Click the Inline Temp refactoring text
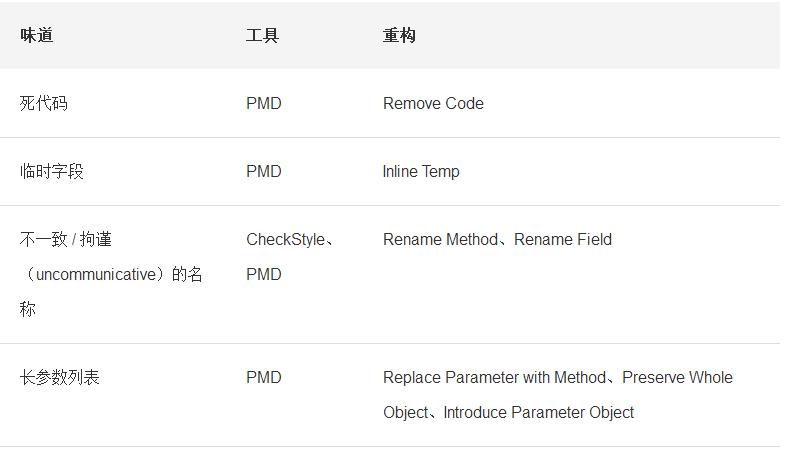Viewport: 790px width, 450px height. pos(421,171)
